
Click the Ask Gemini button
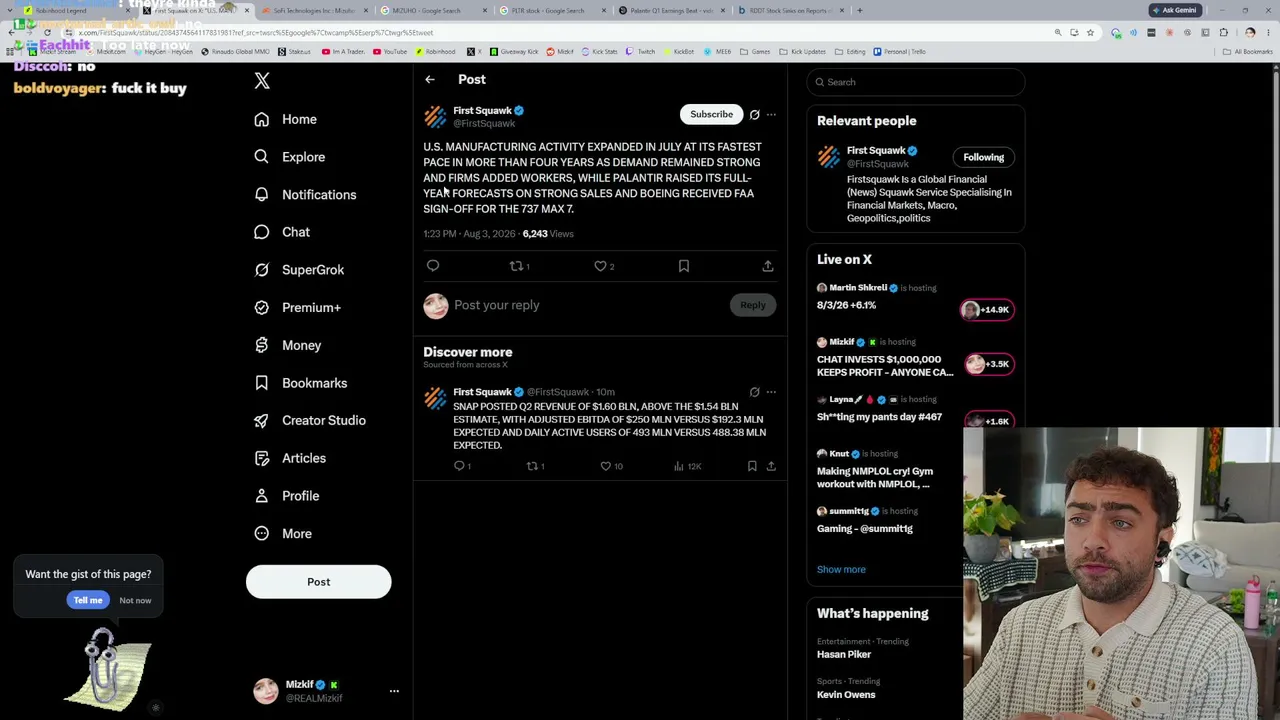tap(1174, 10)
